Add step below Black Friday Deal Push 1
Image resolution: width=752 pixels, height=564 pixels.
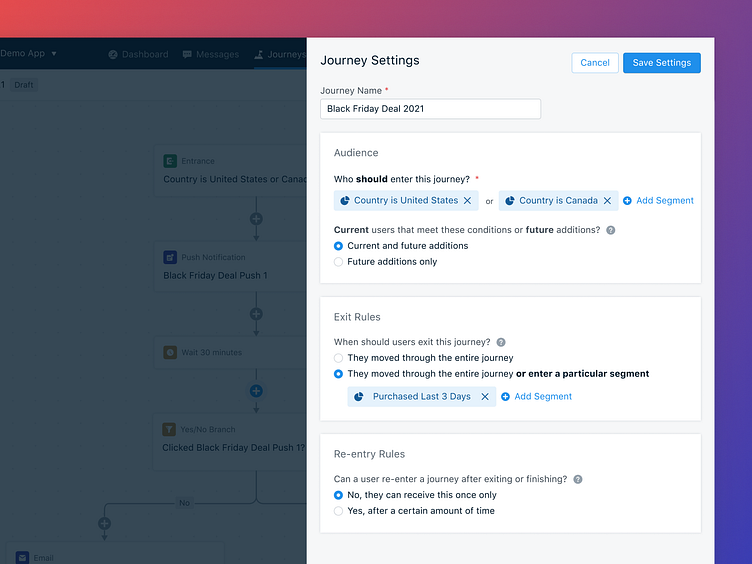pyautogui.click(x=256, y=314)
